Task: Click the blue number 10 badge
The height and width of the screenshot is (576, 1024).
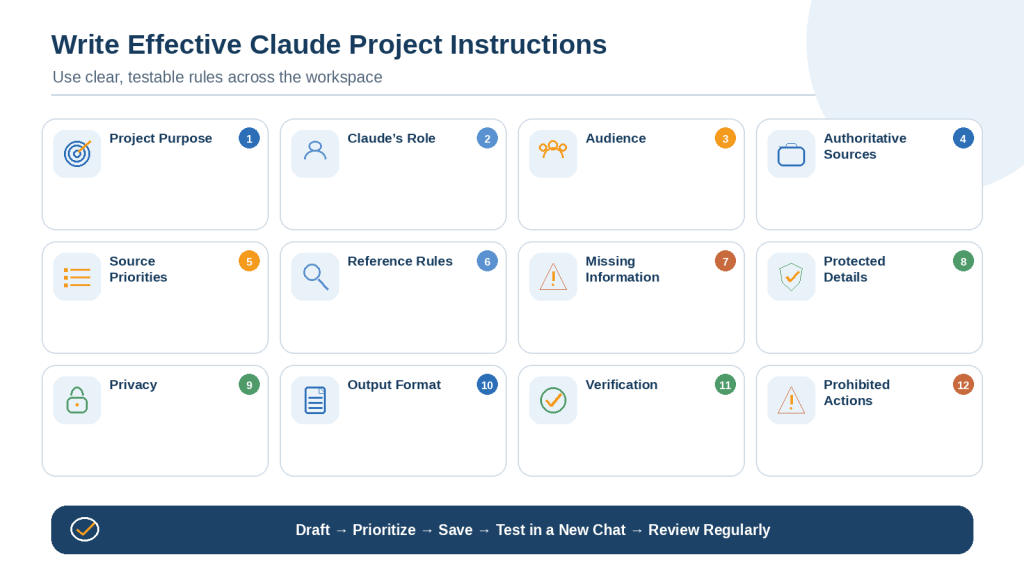Action: tap(487, 385)
